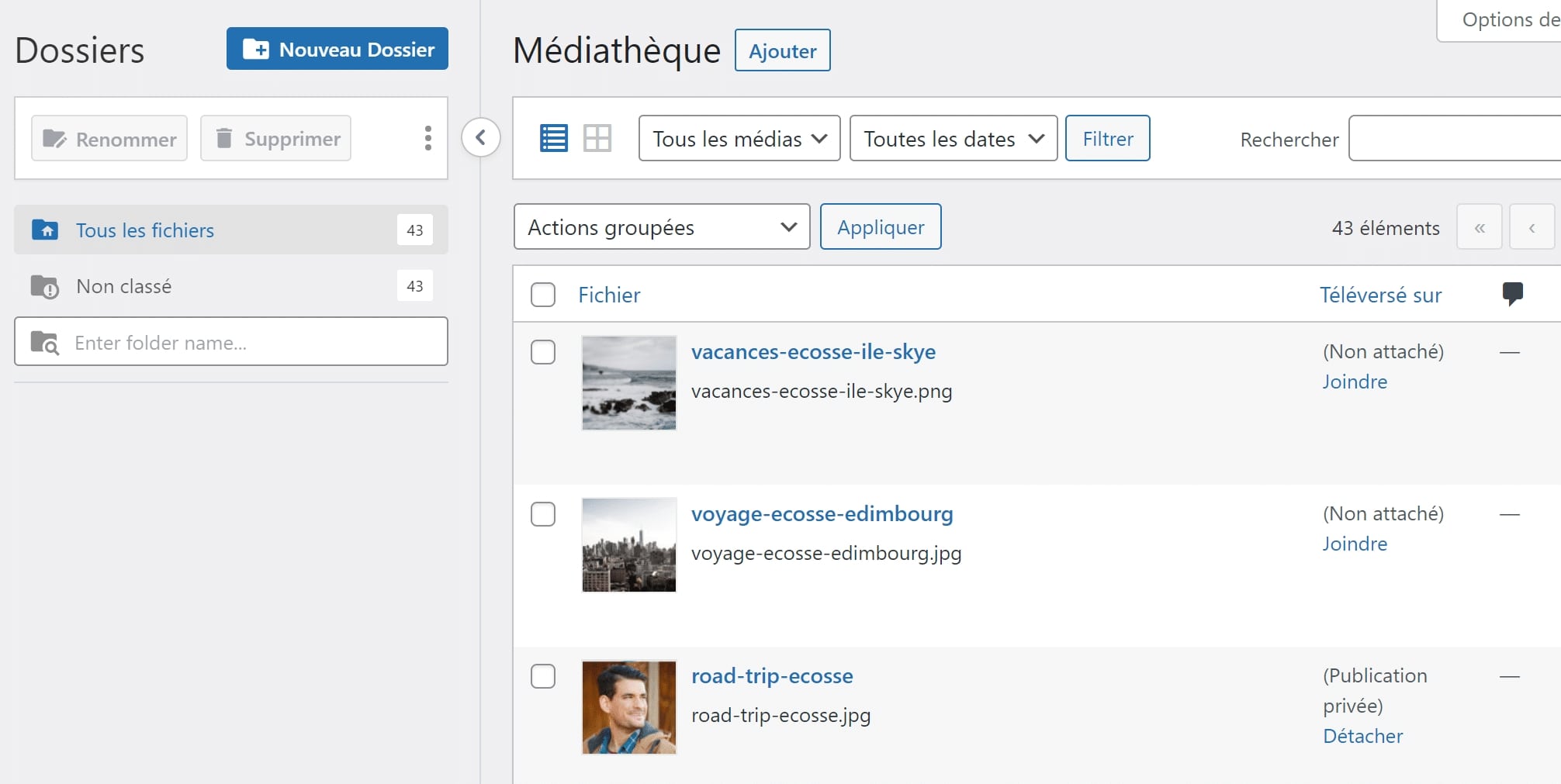Open the three-dot folder options menu
The height and width of the screenshot is (784, 1561).
[427, 138]
